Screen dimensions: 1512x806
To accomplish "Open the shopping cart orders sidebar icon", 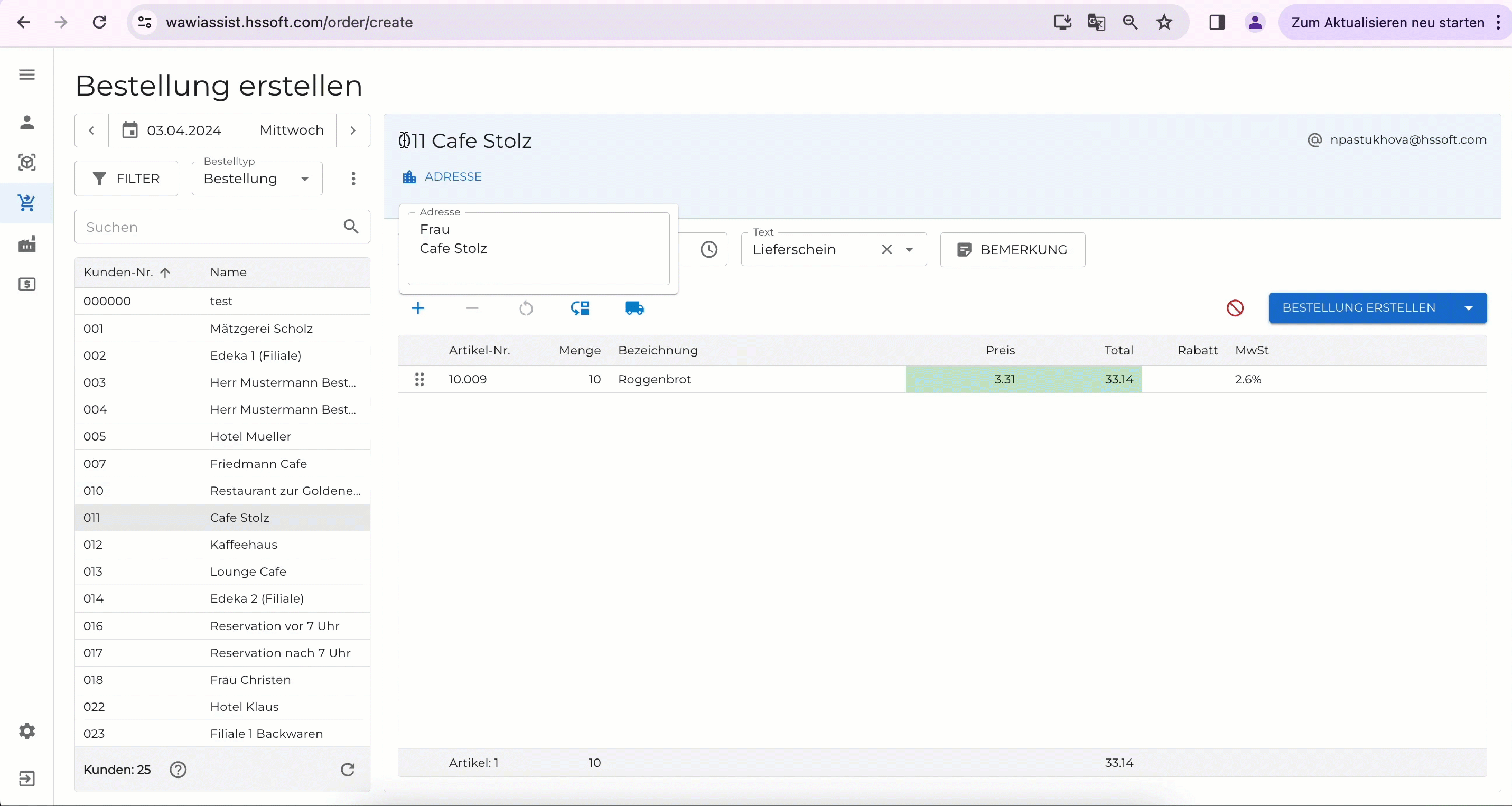I will click(26, 203).
